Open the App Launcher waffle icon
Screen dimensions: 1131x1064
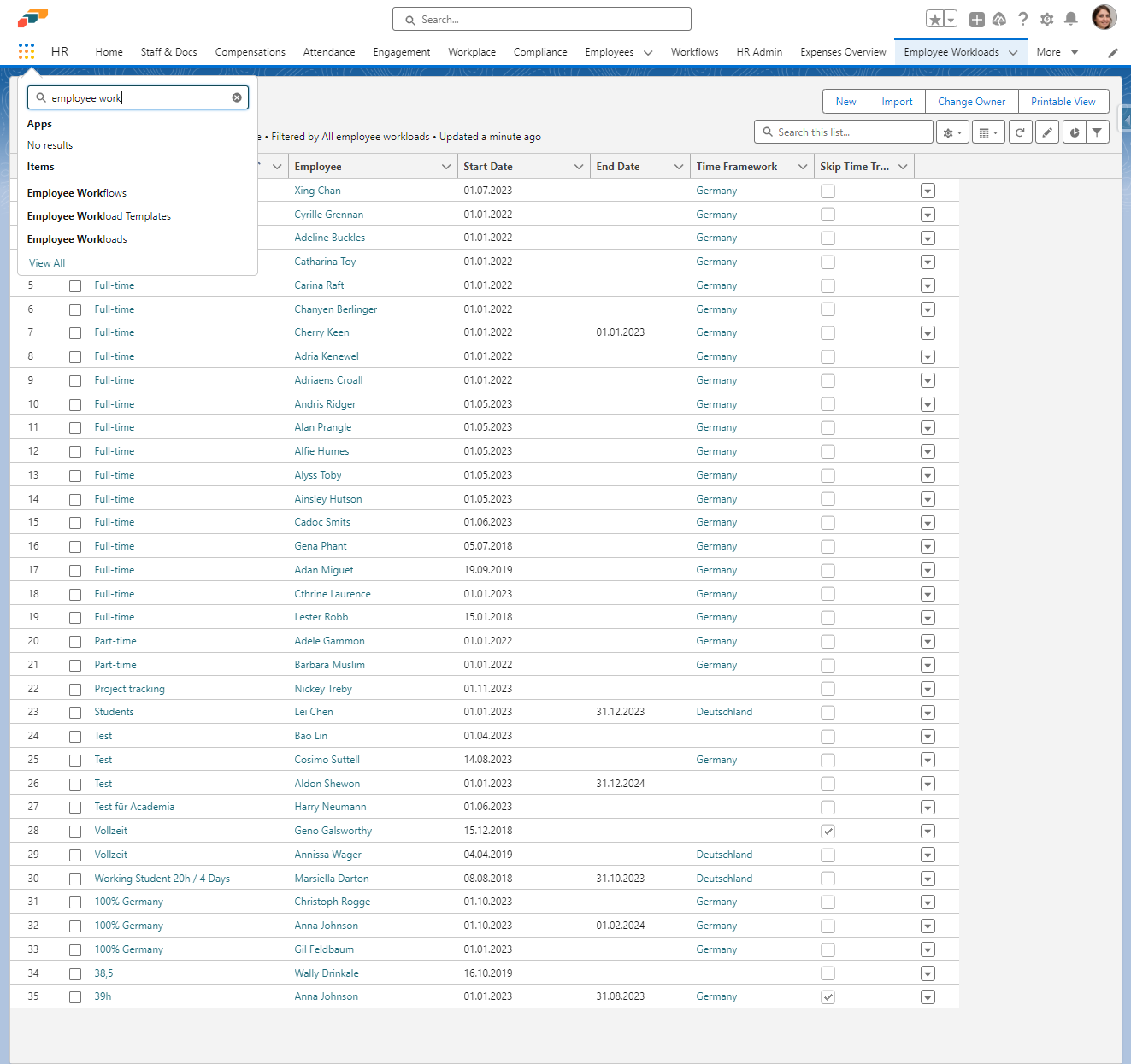coord(26,51)
